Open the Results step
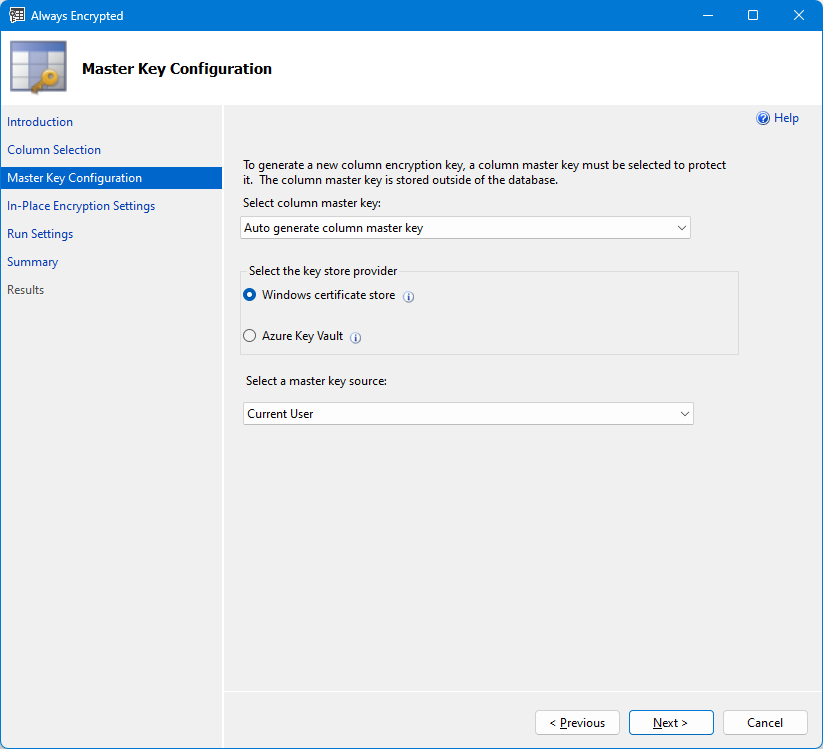The image size is (823, 749). (x=26, y=289)
